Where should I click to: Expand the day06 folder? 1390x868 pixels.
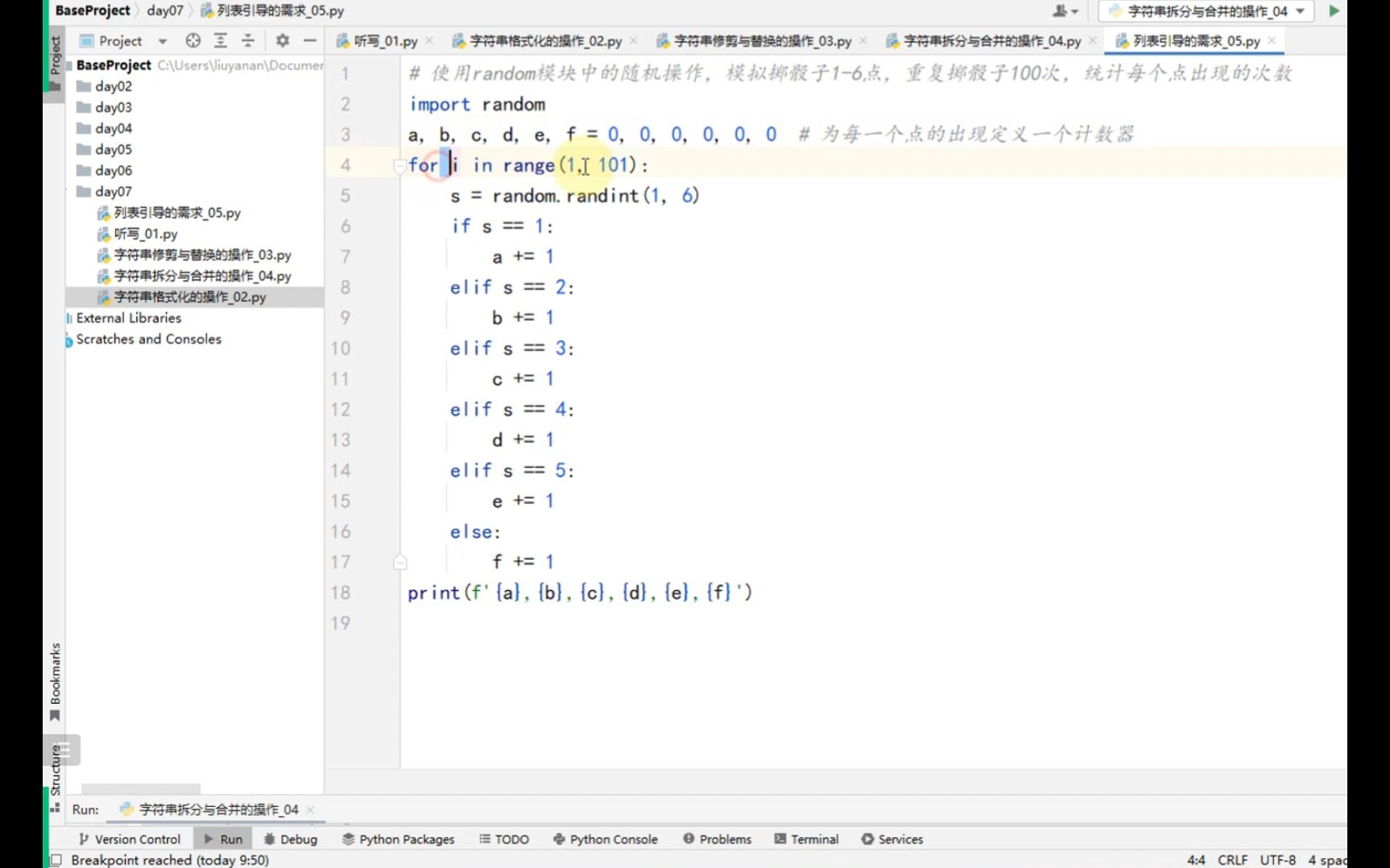[104, 170]
